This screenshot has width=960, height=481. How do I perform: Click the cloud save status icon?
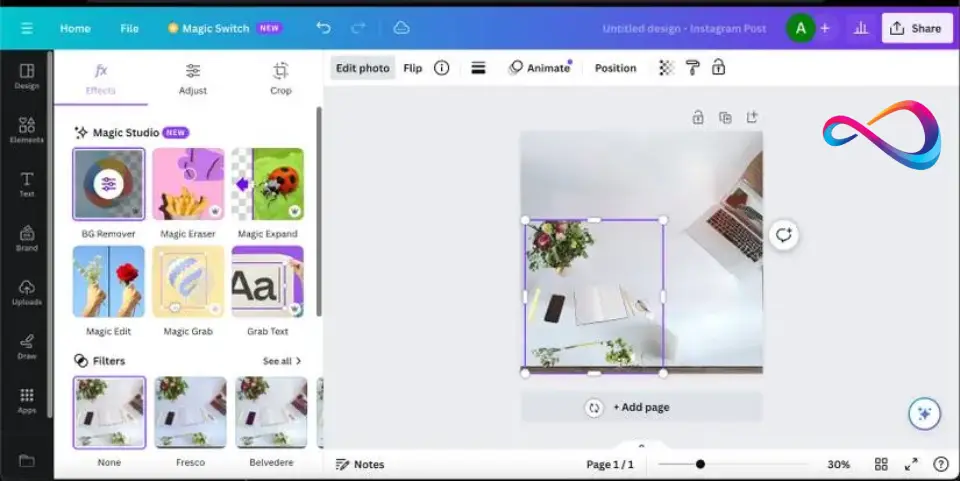(401, 28)
